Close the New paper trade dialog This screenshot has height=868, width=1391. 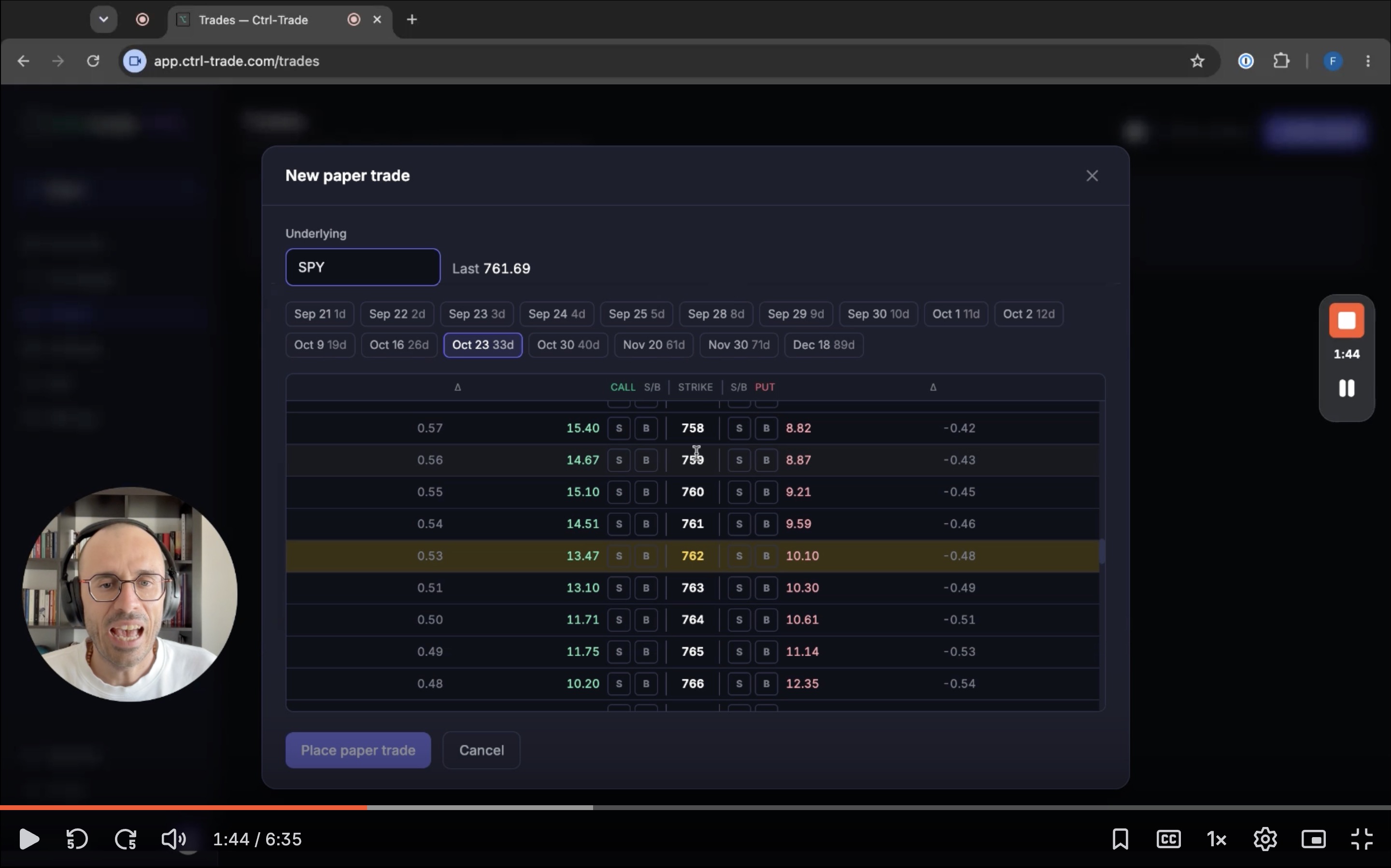(x=1092, y=176)
